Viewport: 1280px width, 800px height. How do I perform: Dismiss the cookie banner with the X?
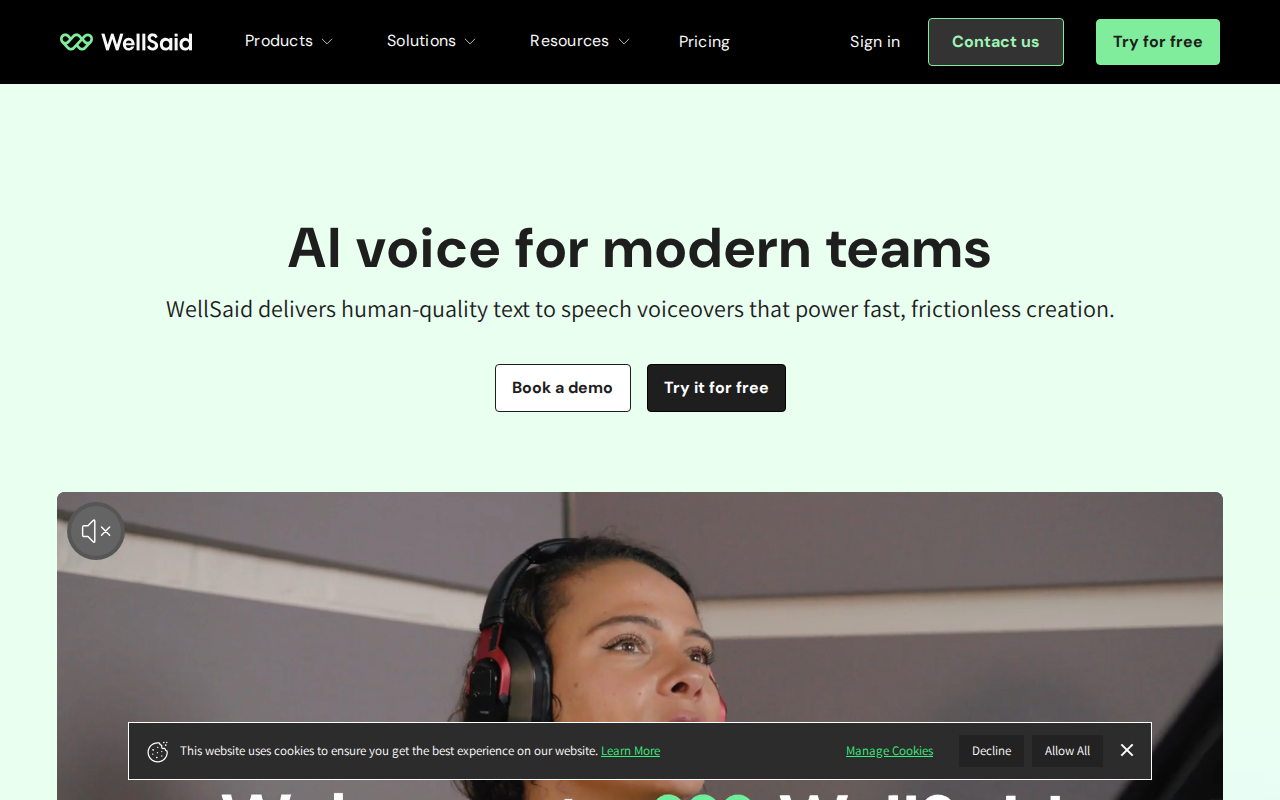coord(1127,751)
